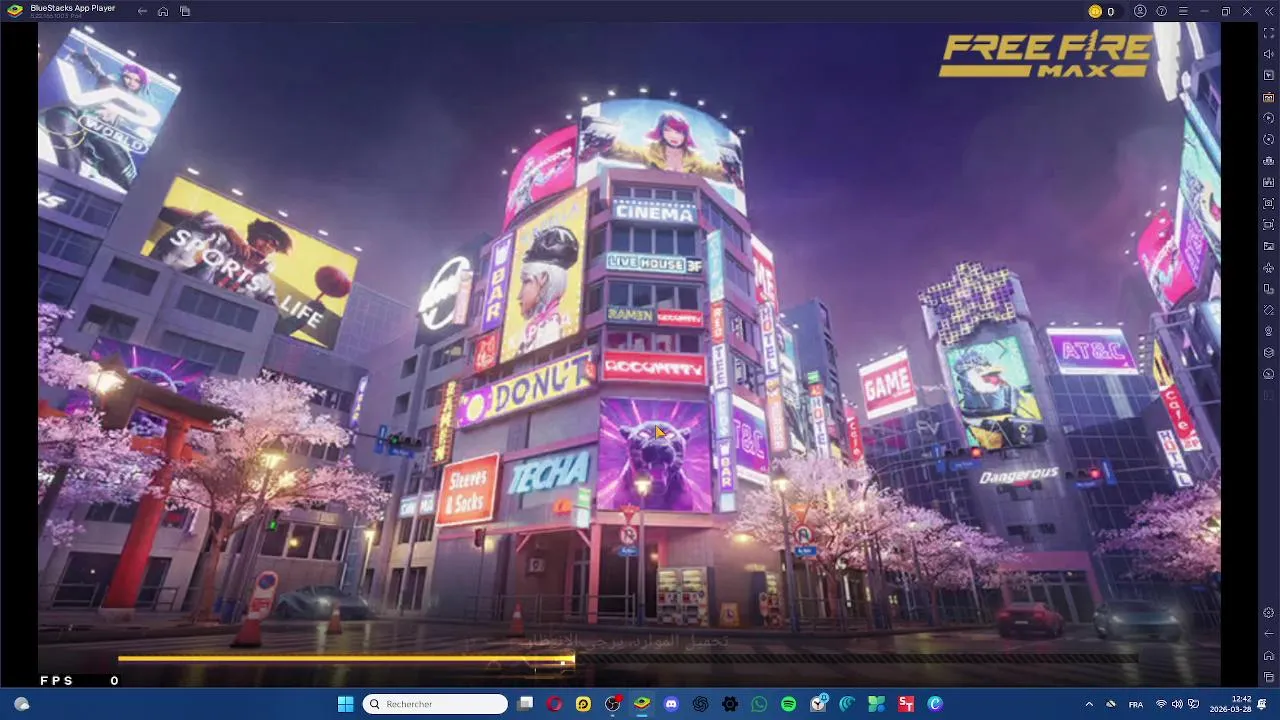The width and height of the screenshot is (1280, 720).
Task: Click the Android home icon in sidebar bottom
Action: pos(1269,655)
